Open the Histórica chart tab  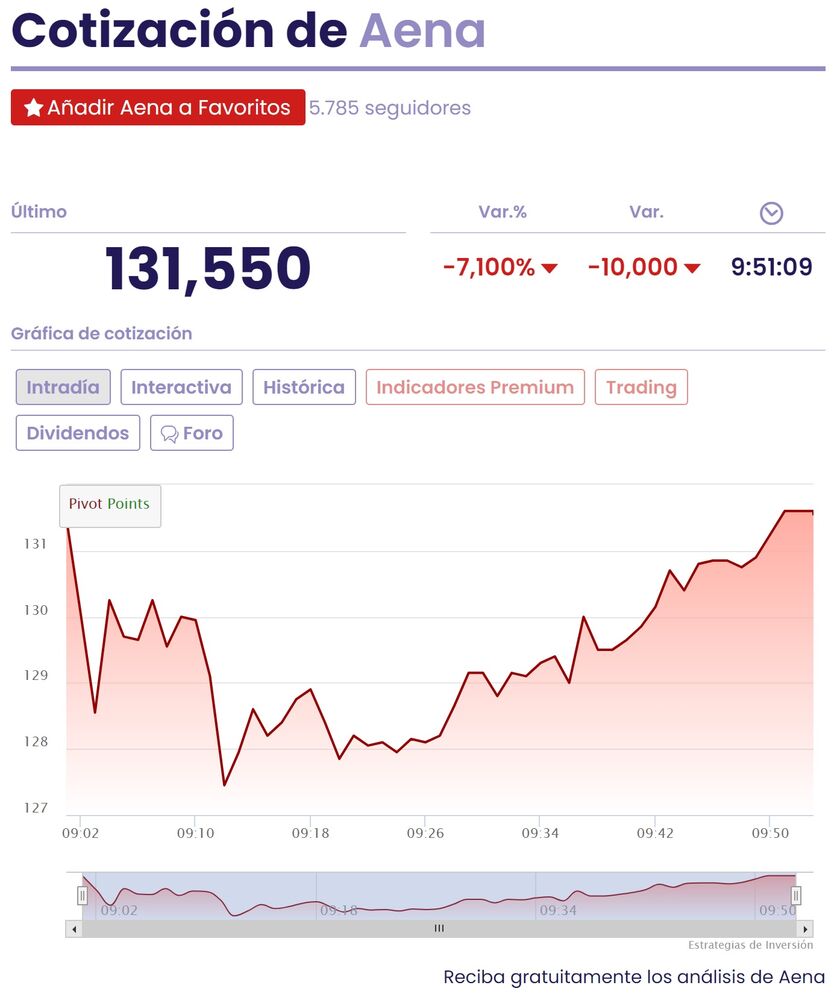tap(304, 387)
